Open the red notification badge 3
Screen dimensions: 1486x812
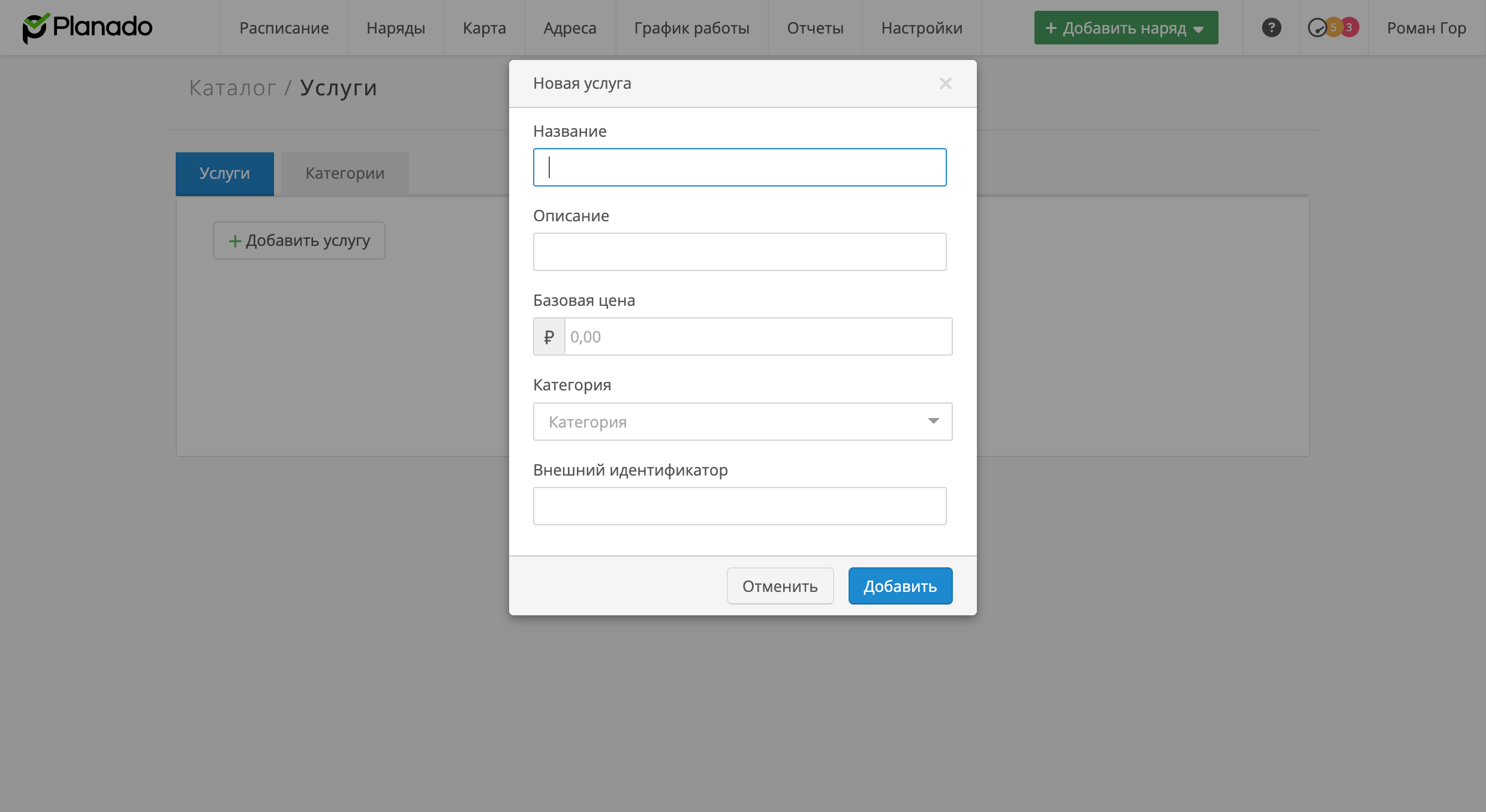tap(1349, 27)
